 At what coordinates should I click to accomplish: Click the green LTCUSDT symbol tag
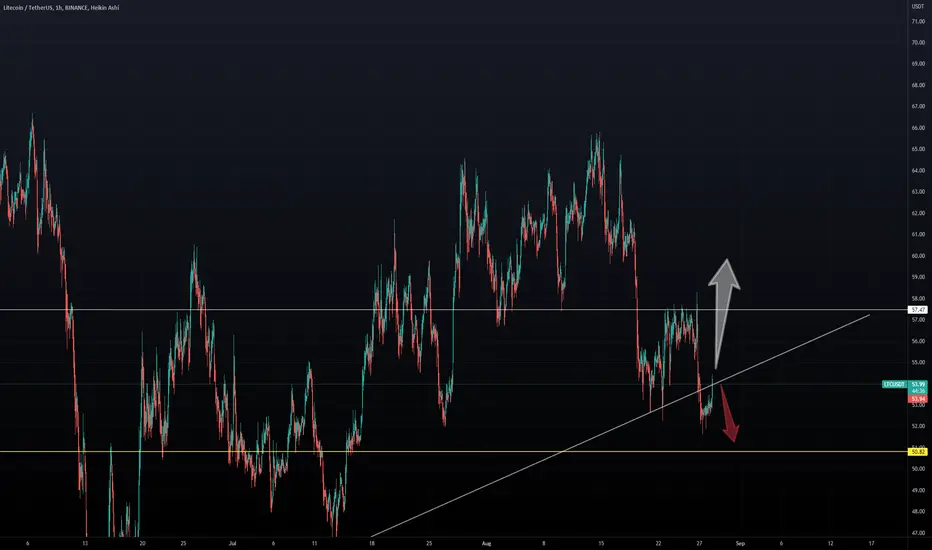(895, 385)
